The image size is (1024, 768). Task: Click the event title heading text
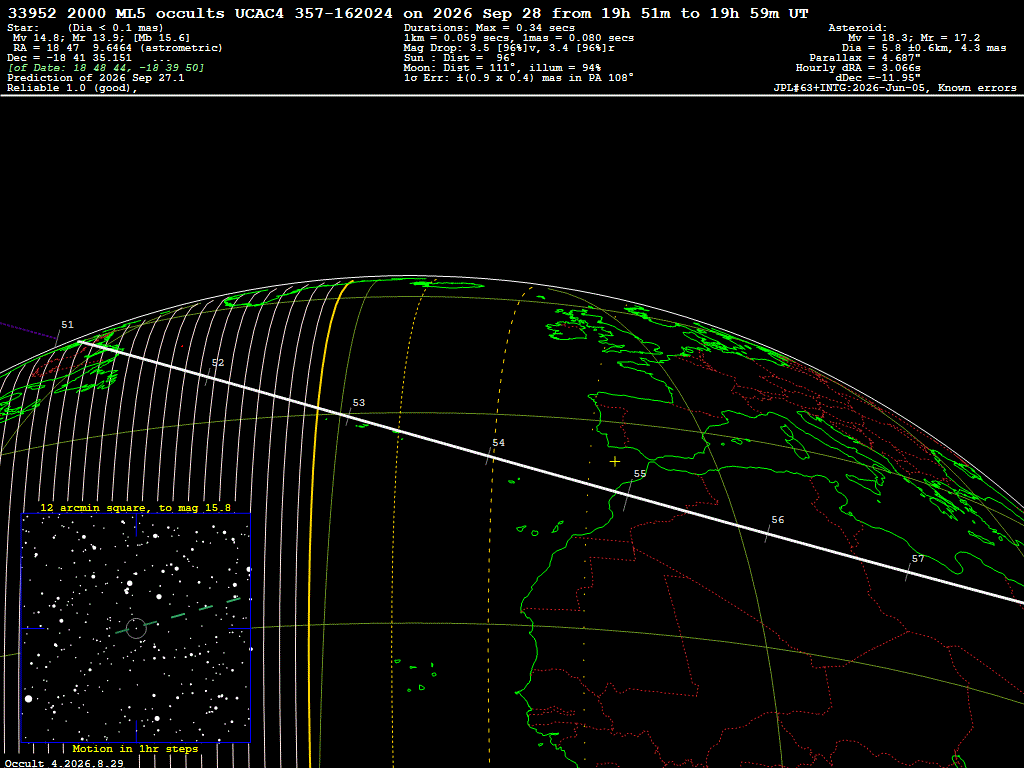[408, 13]
